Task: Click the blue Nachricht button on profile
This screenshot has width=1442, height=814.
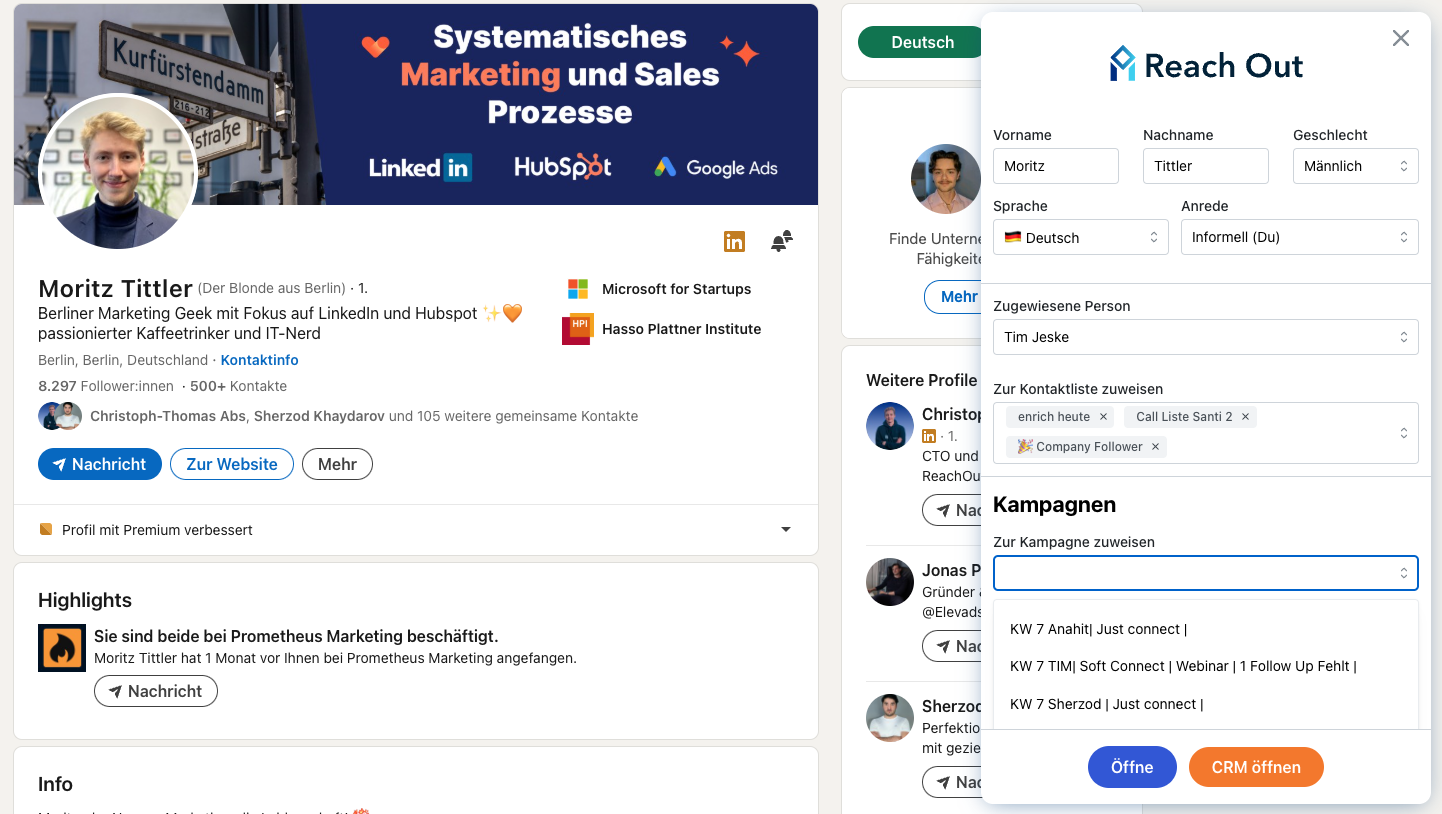Action: point(100,464)
